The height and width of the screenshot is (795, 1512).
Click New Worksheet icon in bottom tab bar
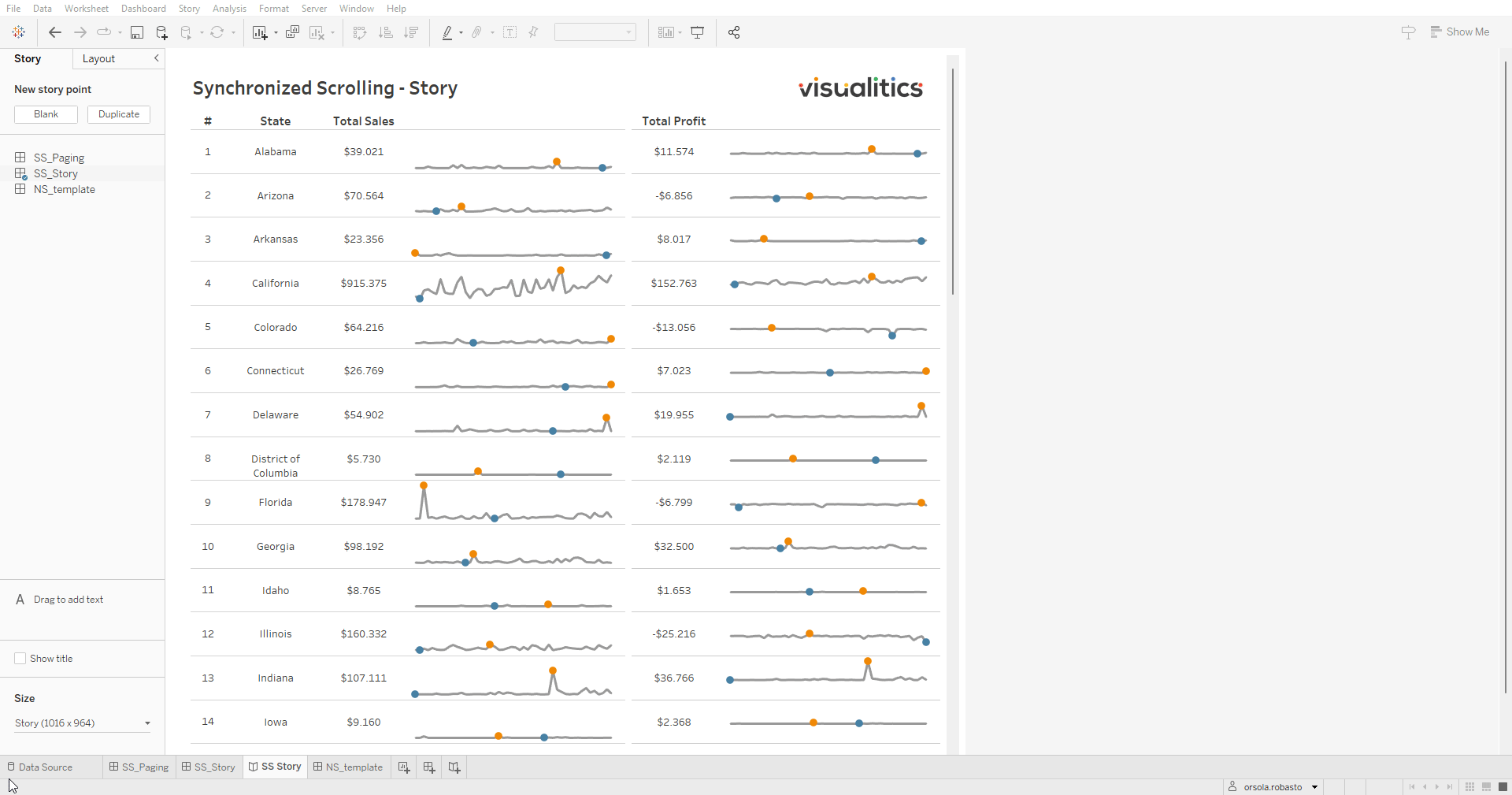point(404,767)
